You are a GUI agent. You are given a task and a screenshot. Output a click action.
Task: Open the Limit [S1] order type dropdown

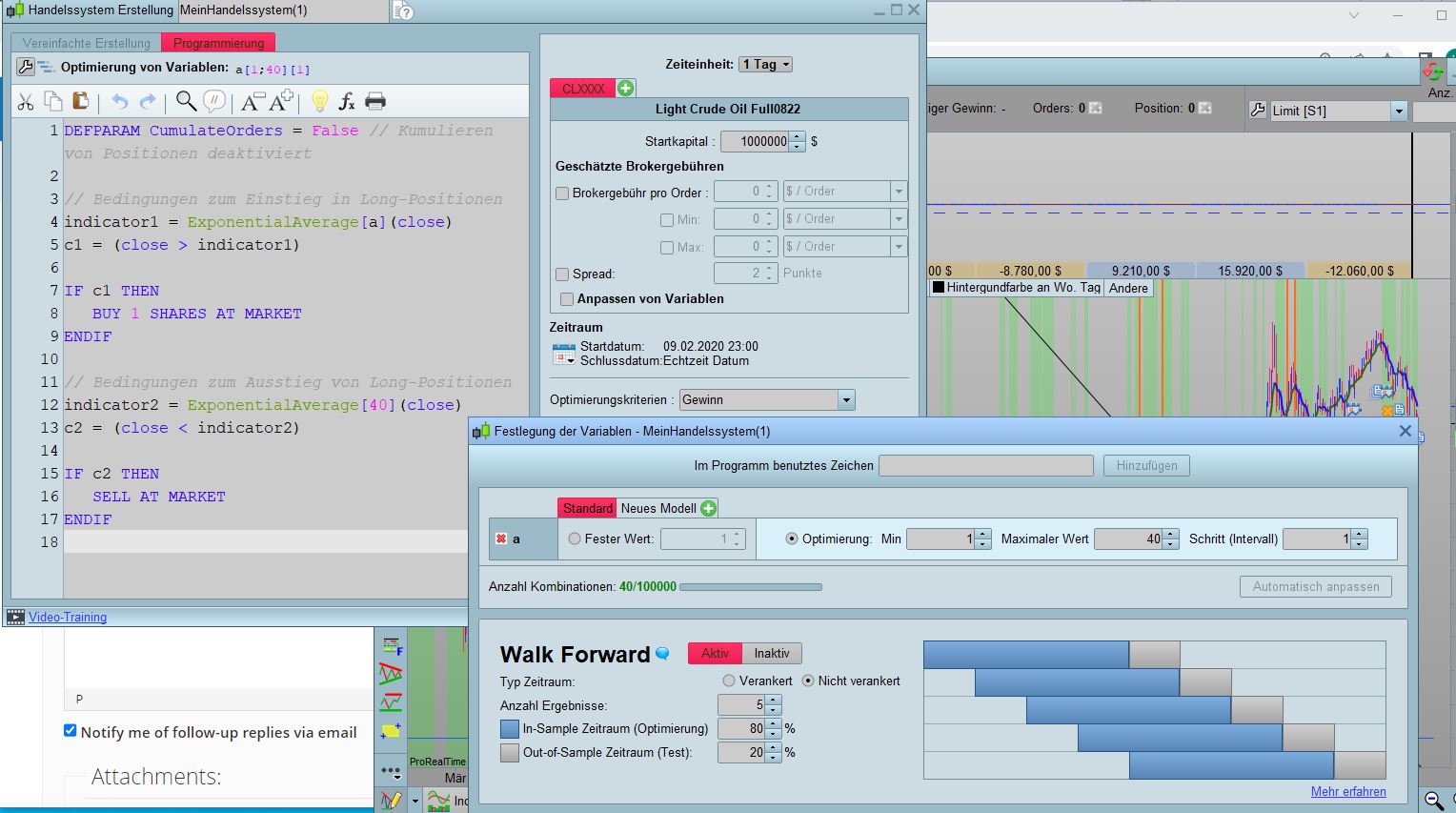click(x=1339, y=111)
